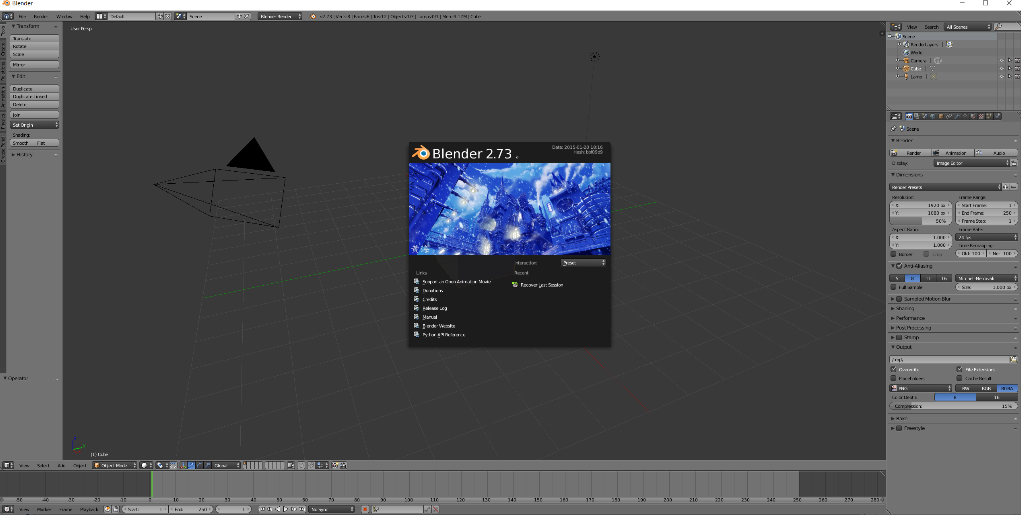Viewport: 1021px width, 516px height.
Task: Toggle Lamp renderability camera icon in outliner
Action: point(1017,76)
